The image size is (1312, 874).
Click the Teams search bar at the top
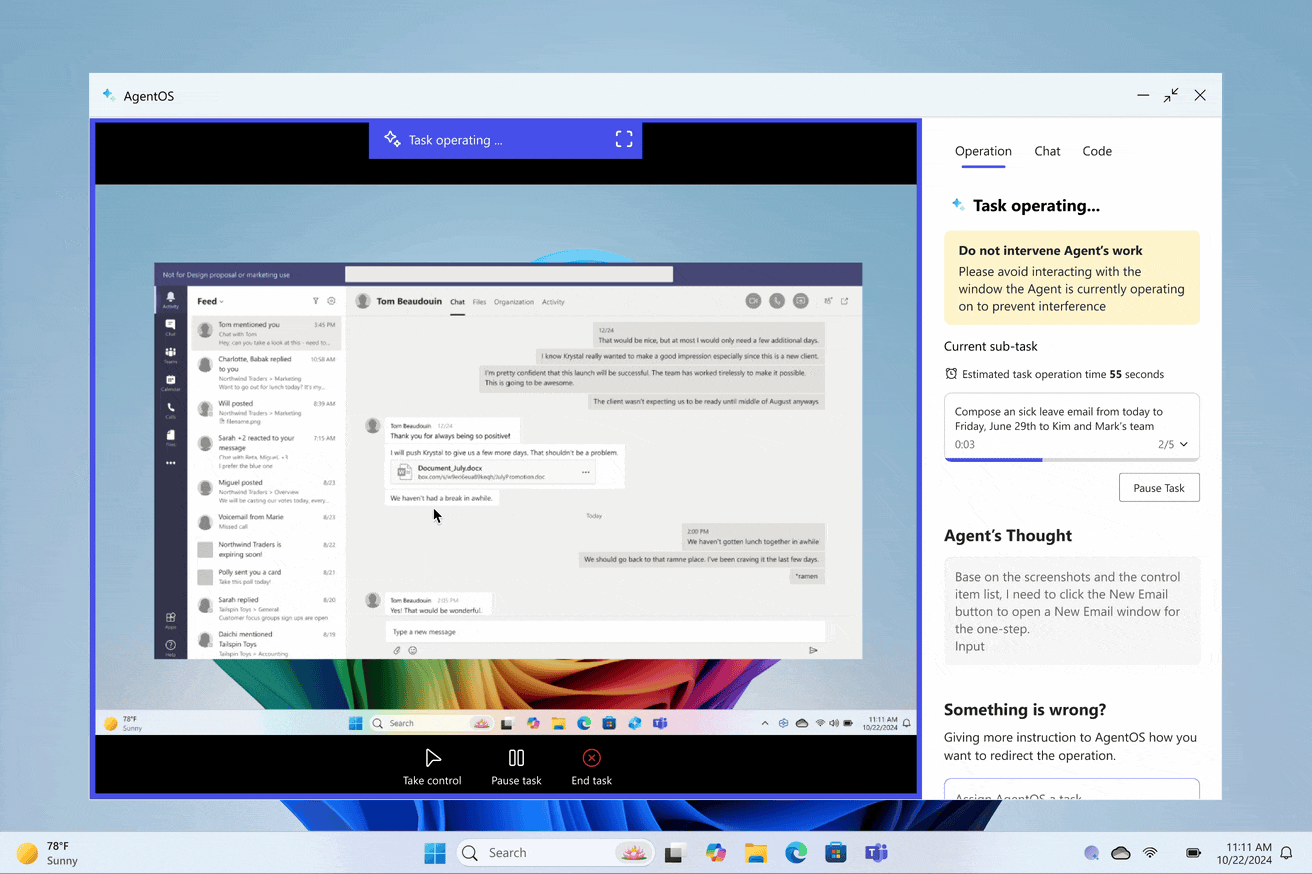(509, 274)
